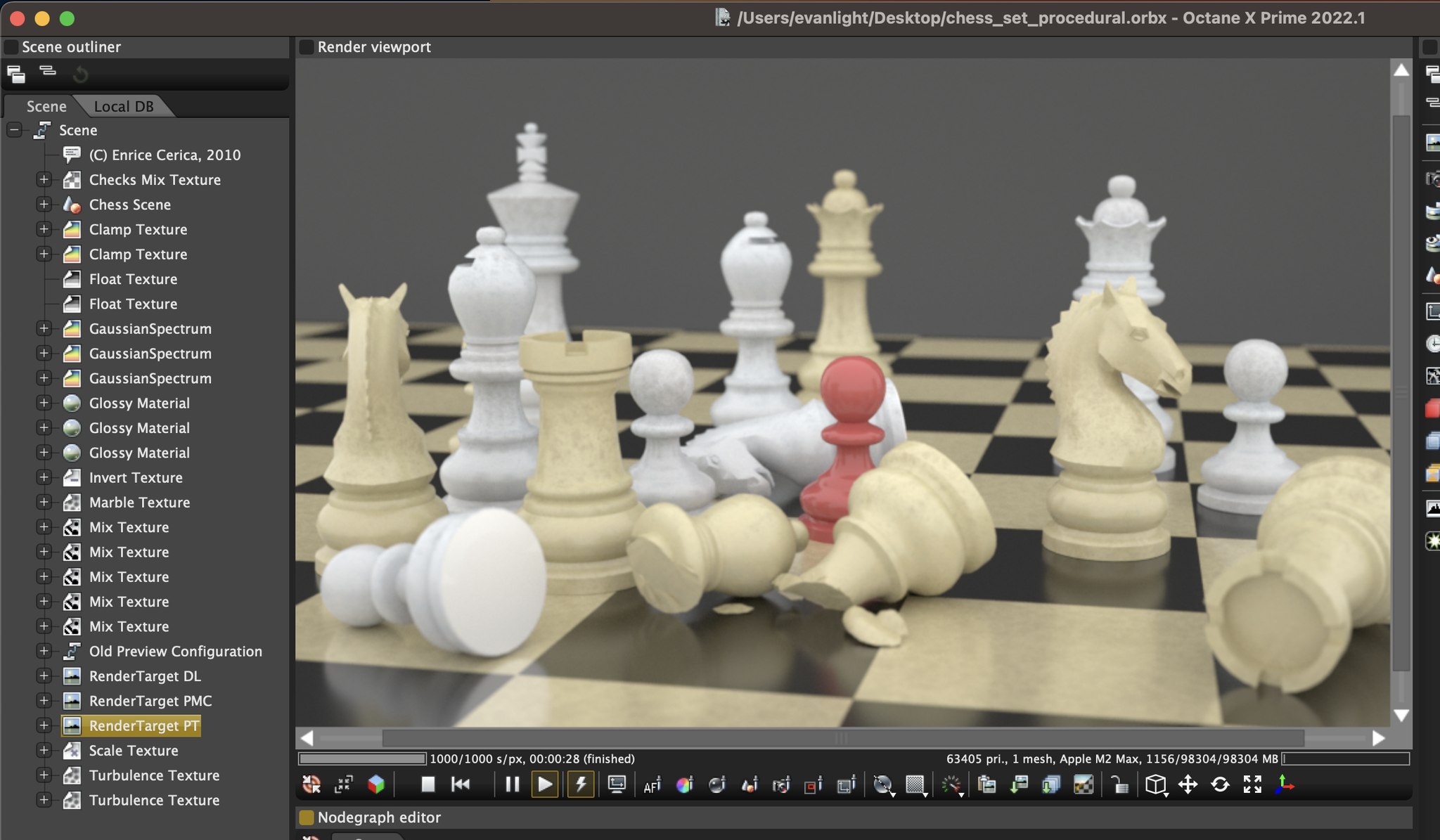Toggle the Scene outliner panel checkbox
Image resolution: width=1440 pixels, height=840 pixels.
point(11,47)
